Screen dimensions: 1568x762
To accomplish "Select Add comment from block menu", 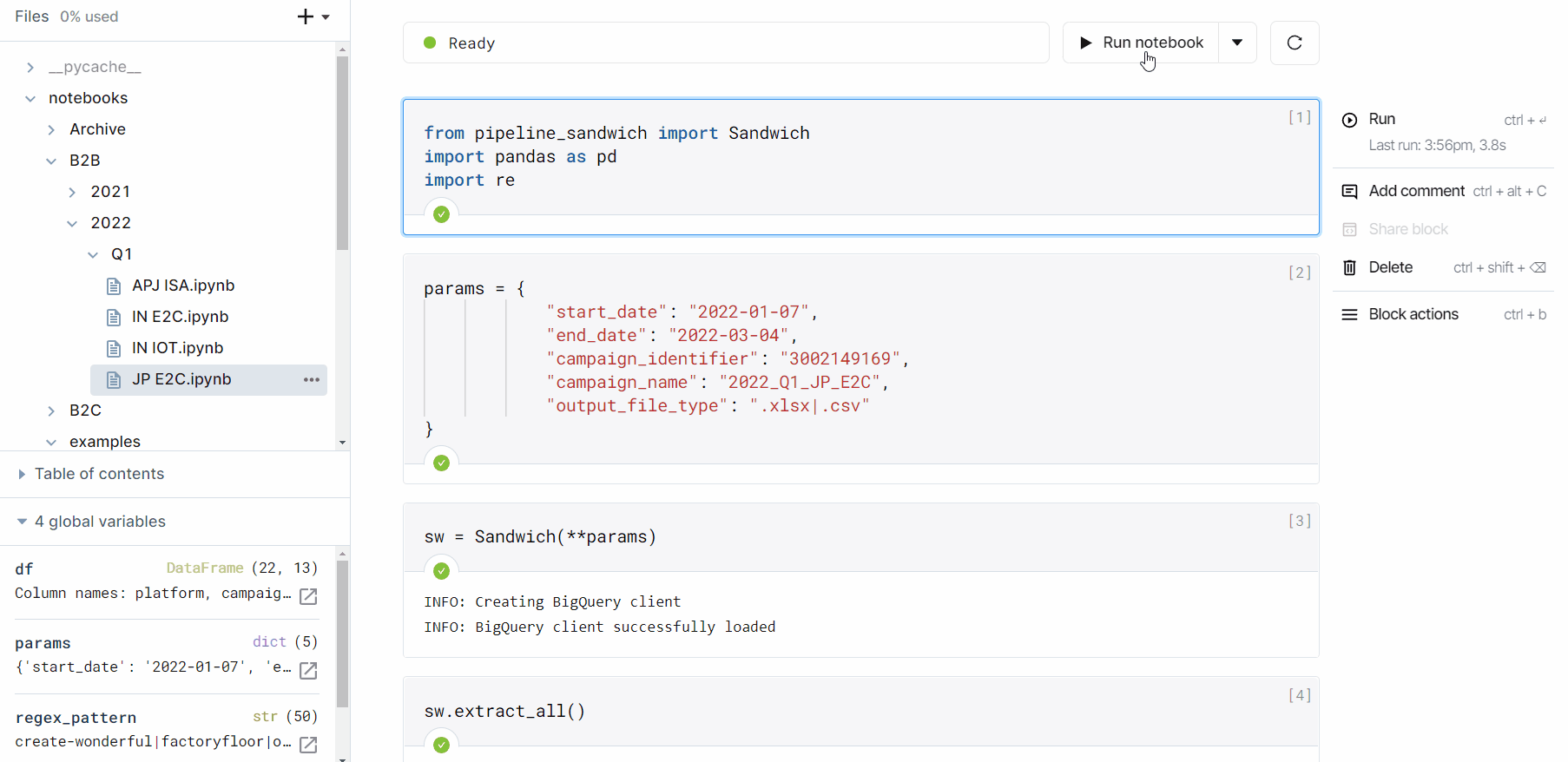I will click(1416, 191).
